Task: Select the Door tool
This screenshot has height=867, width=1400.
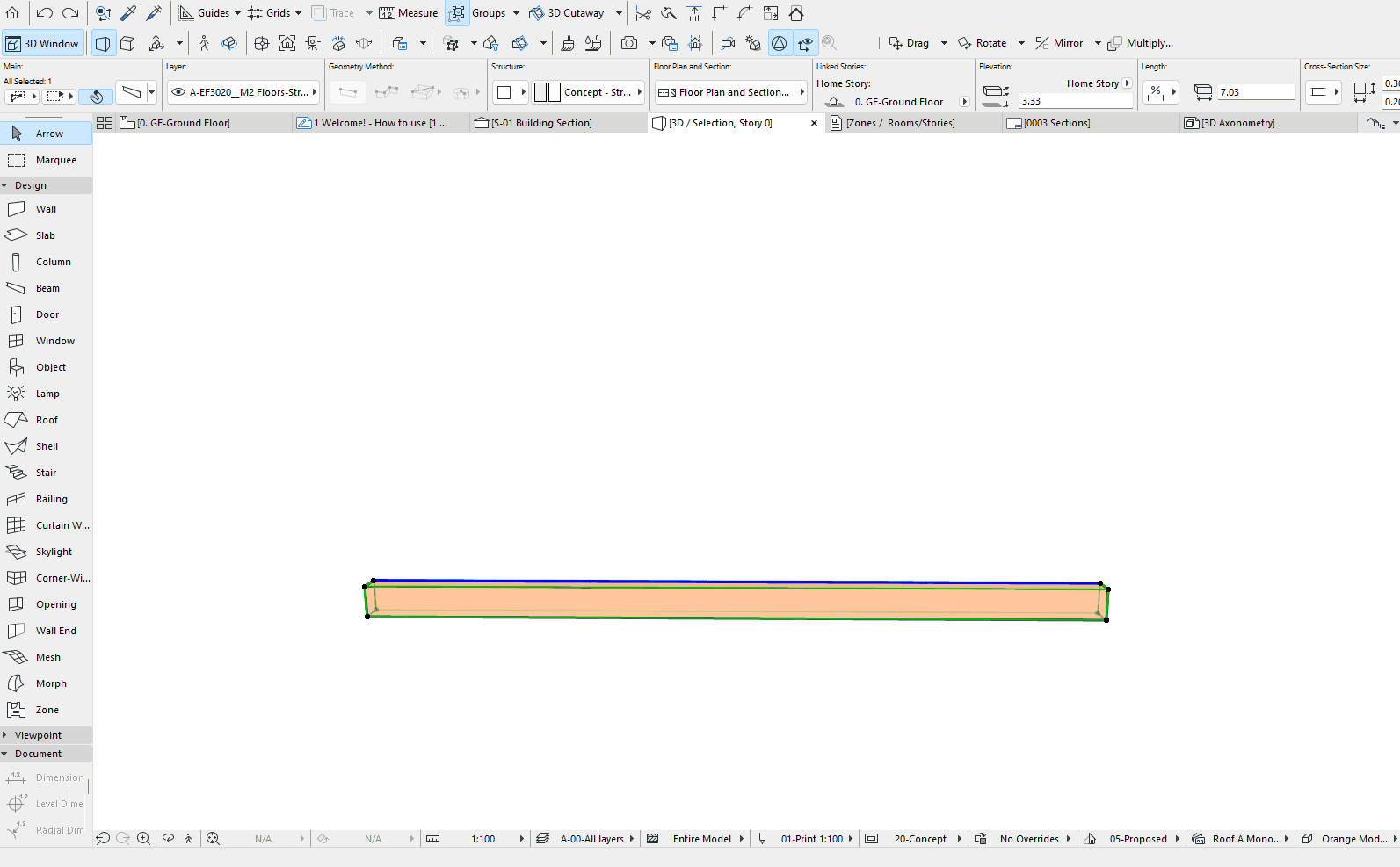Action: click(x=46, y=314)
